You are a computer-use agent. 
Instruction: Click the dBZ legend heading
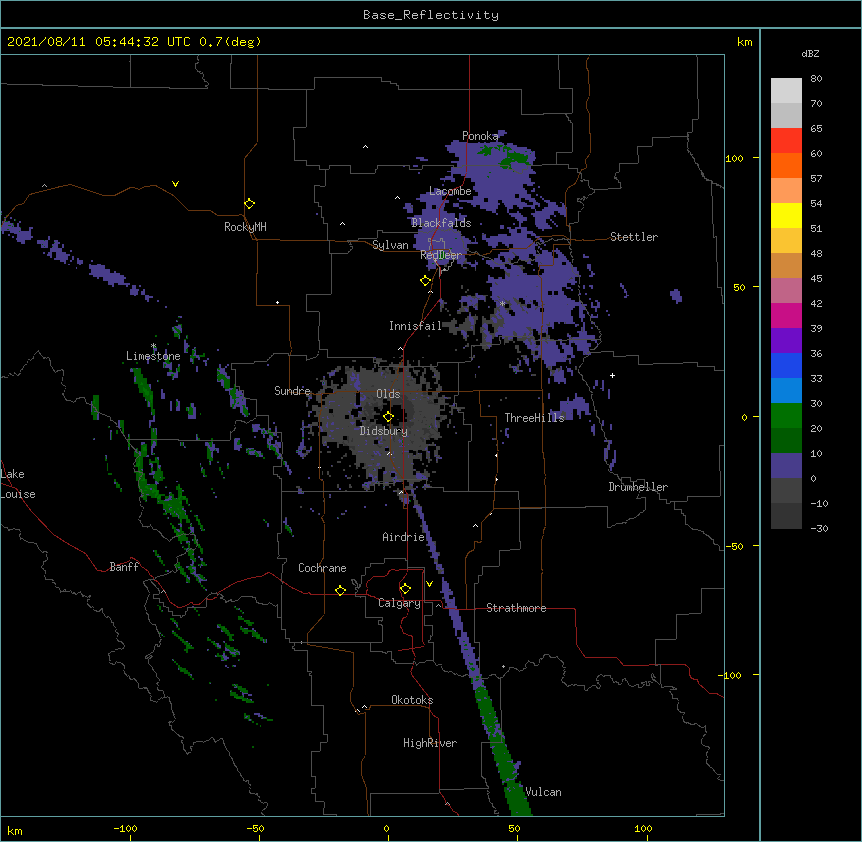click(x=810, y=53)
